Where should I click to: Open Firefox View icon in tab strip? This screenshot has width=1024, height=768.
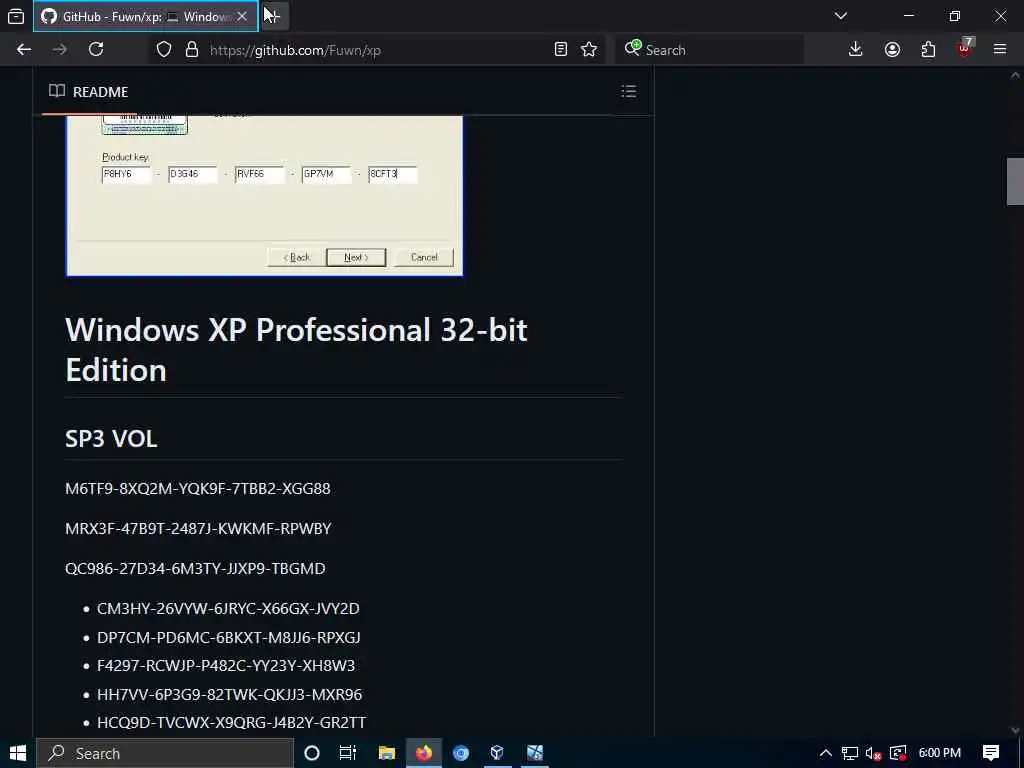click(x=16, y=16)
